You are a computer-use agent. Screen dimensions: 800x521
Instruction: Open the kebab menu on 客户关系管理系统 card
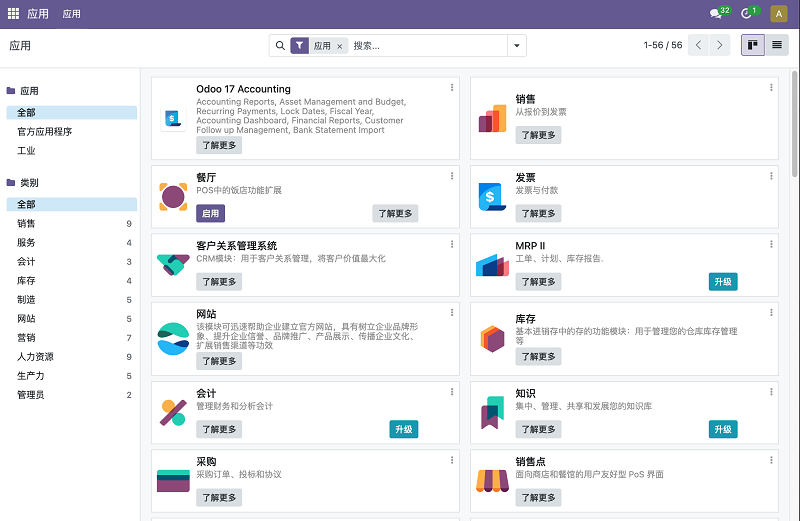pyautogui.click(x=452, y=244)
